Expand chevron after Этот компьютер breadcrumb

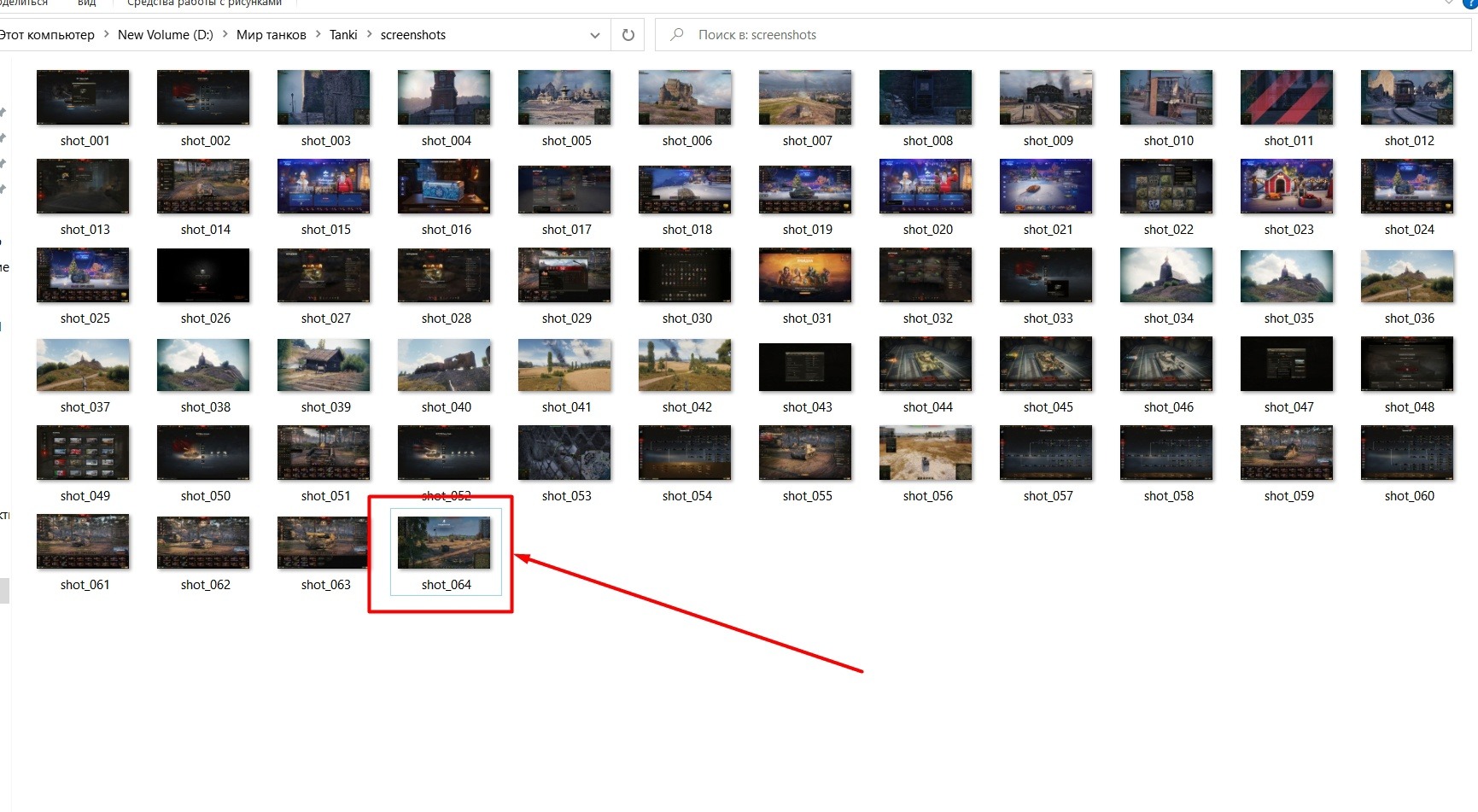pyautogui.click(x=107, y=35)
